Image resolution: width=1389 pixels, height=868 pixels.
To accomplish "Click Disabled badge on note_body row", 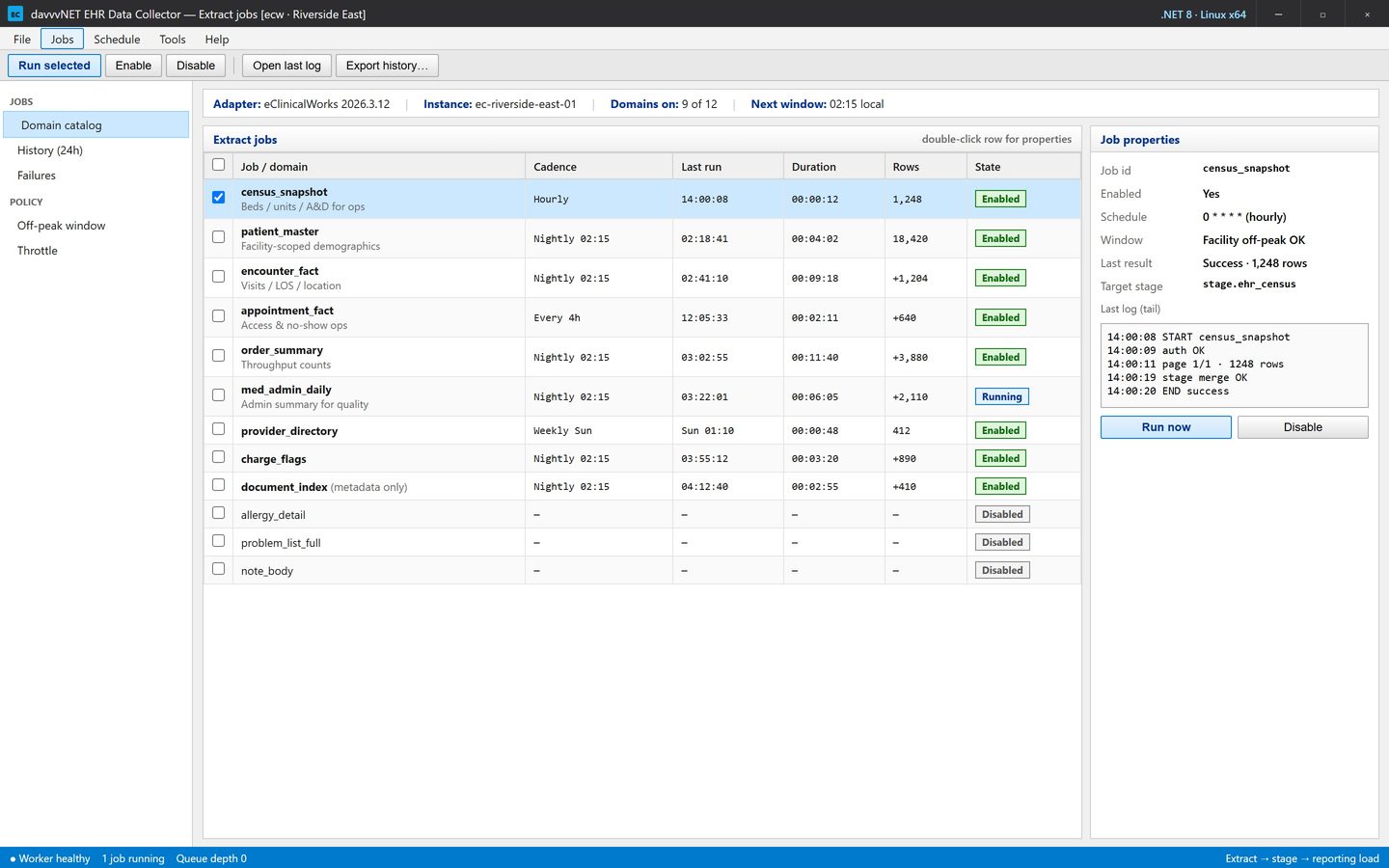I will point(1002,570).
